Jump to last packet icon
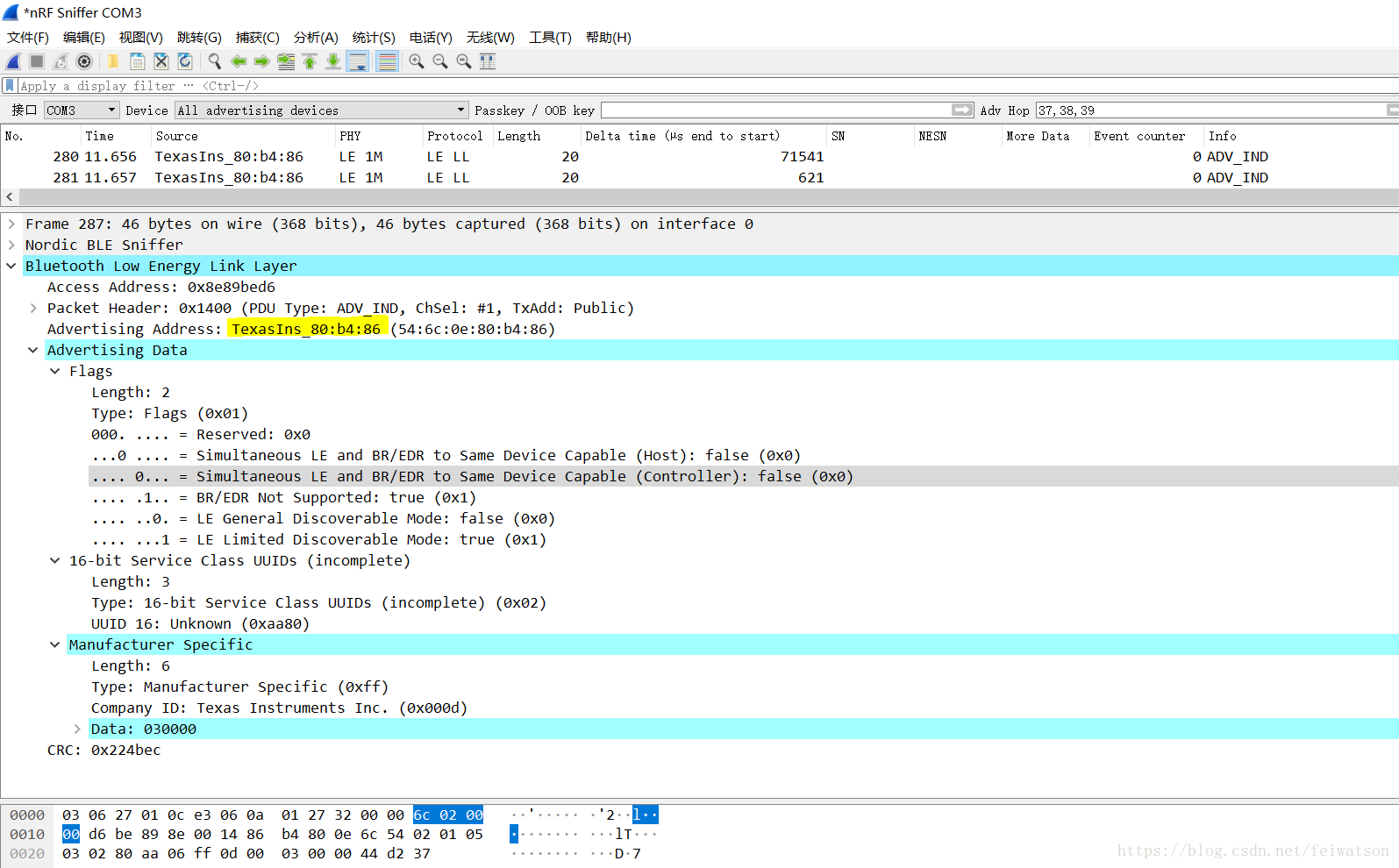Viewport: 1399px width, 868px height. pos(333,61)
